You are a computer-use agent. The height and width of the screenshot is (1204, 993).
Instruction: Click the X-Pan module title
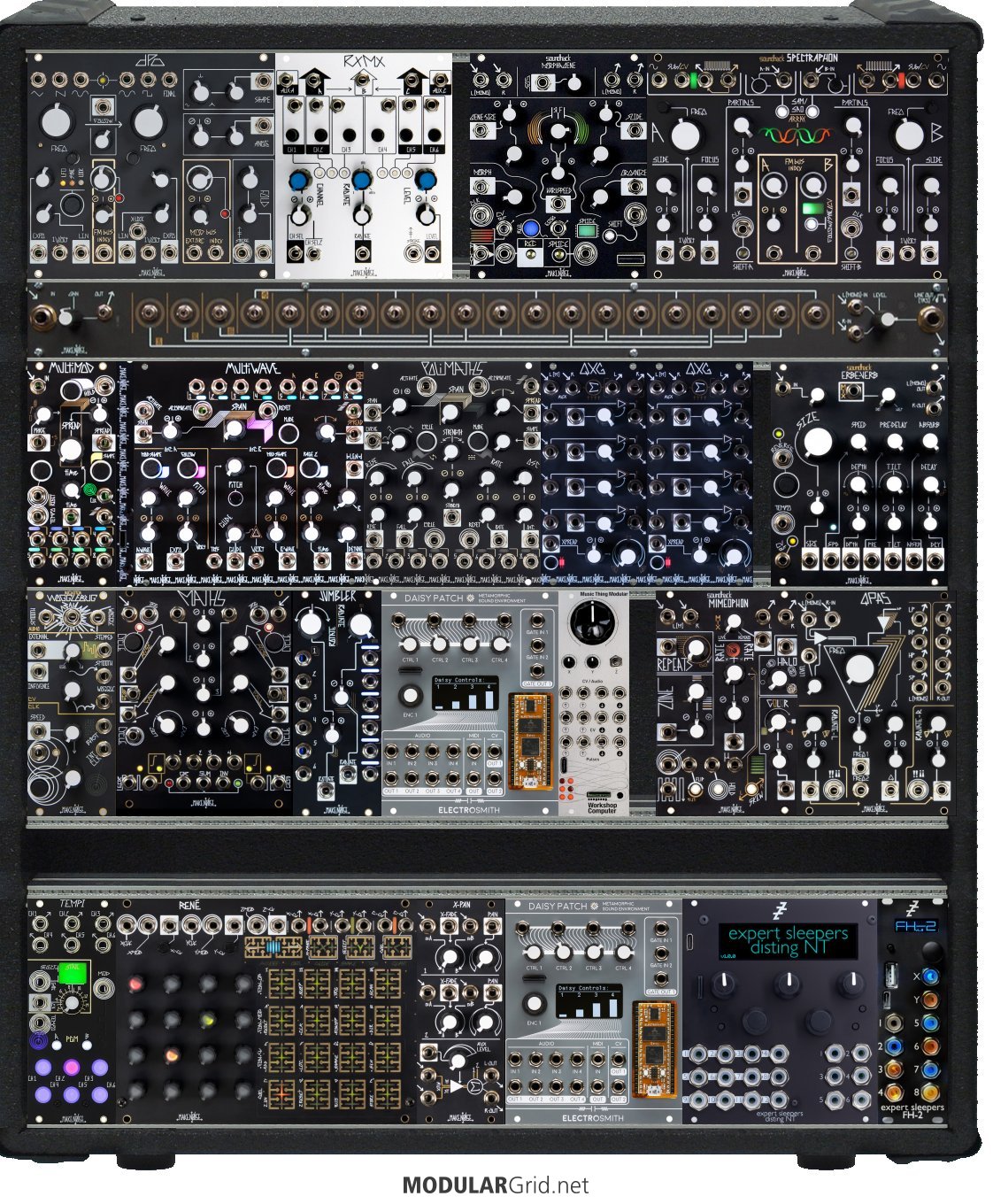460,907
